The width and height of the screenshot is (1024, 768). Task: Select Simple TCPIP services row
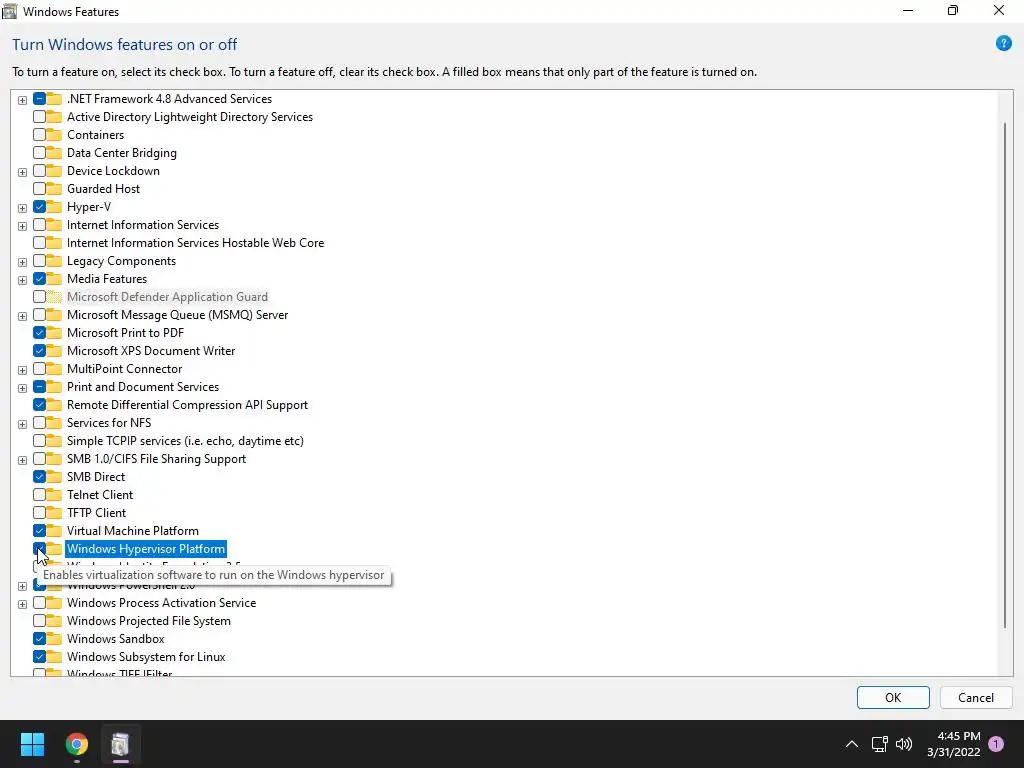click(185, 441)
